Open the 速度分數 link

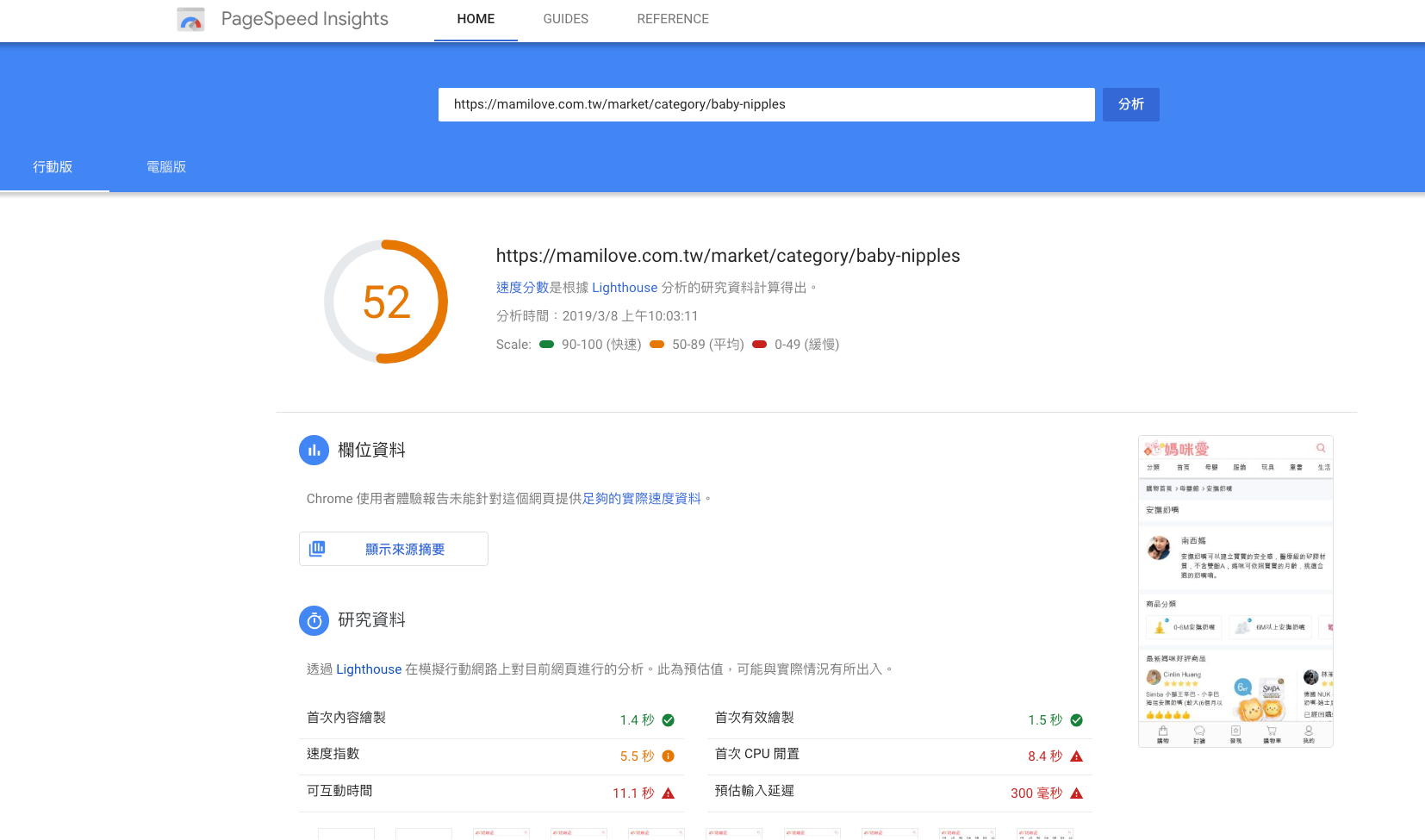click(522, 288)
